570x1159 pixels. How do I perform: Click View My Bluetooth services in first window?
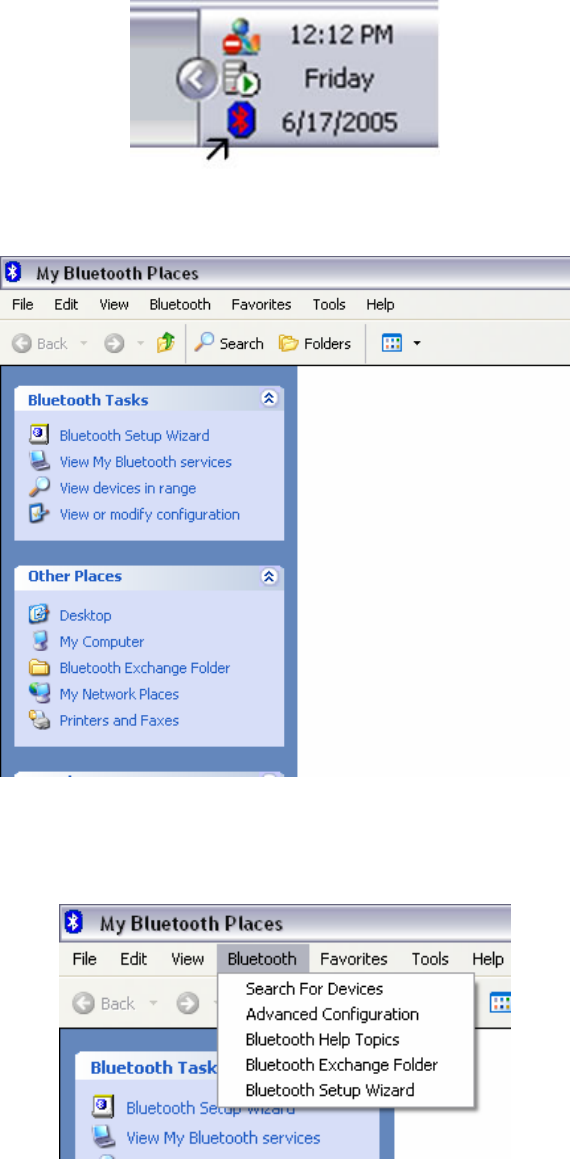pos(146,462)
